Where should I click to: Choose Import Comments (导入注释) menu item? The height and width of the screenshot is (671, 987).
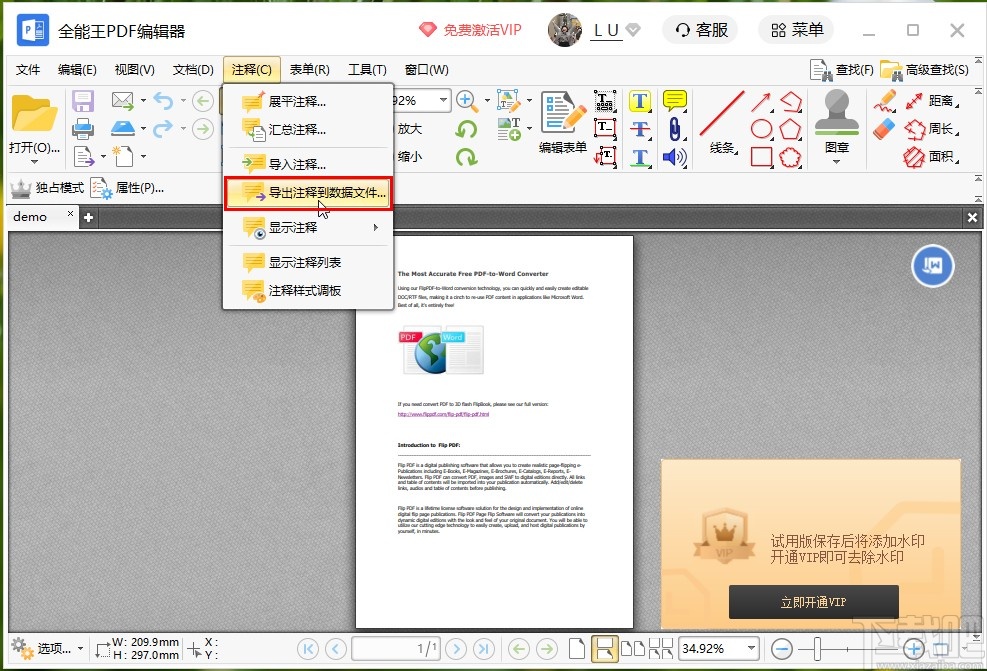pos(308,164)
